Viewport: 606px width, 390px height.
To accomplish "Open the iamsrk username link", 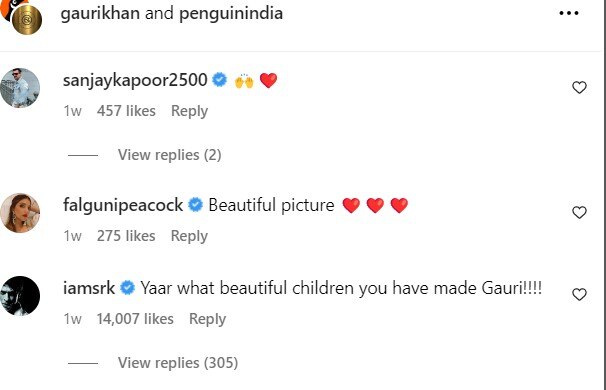I will tap(89, 288).
